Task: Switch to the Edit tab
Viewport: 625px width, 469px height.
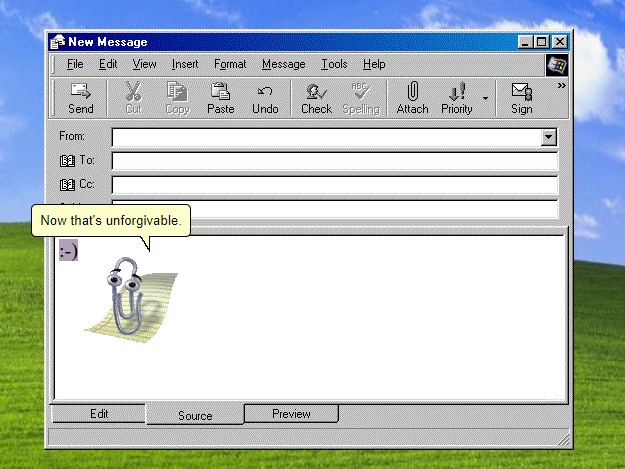Action: point(99,414)
